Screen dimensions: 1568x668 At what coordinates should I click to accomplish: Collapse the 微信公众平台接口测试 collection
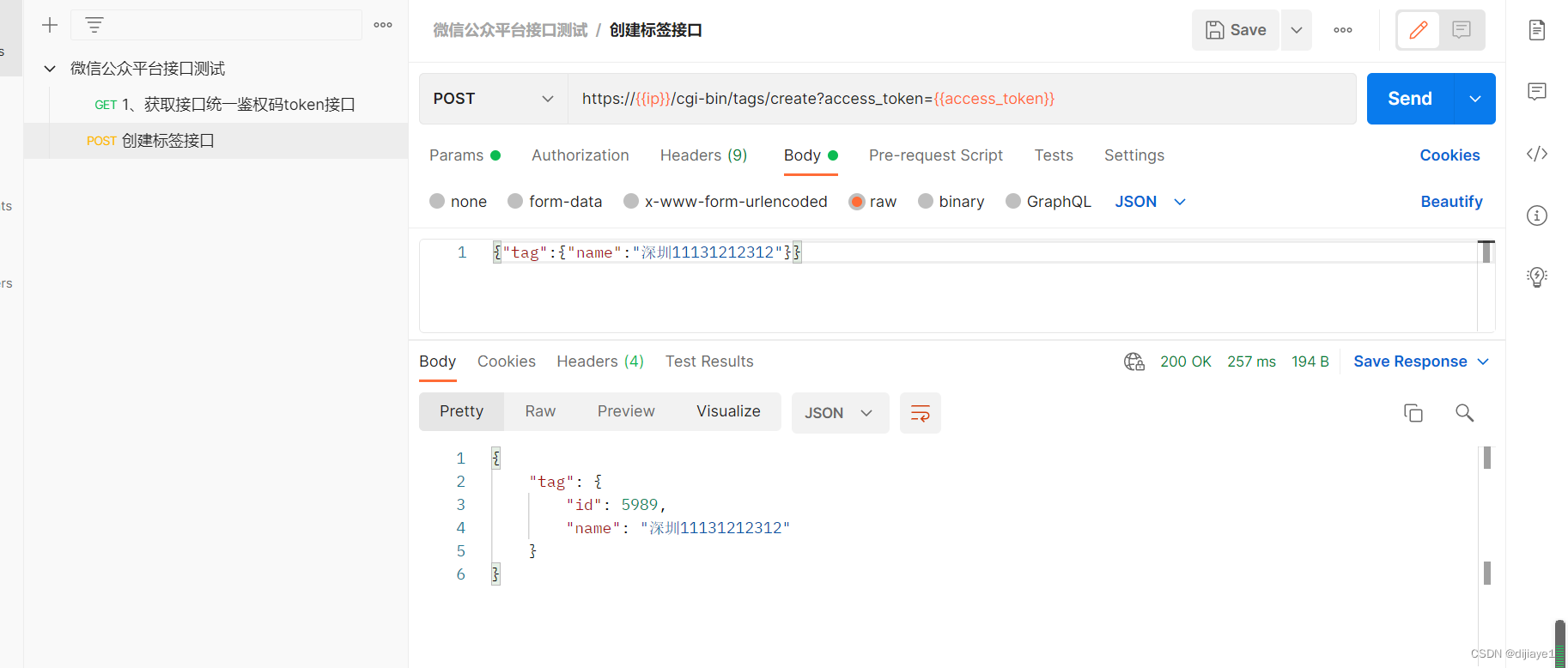[50, 69]
